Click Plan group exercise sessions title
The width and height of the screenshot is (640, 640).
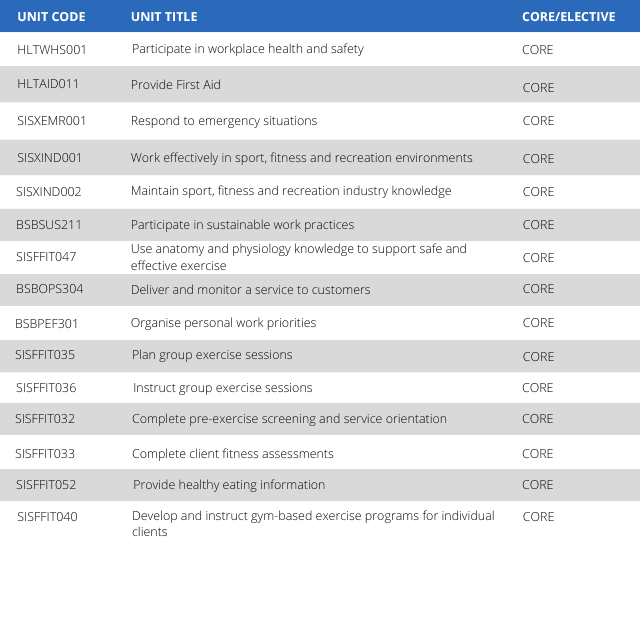pos(212,355)
